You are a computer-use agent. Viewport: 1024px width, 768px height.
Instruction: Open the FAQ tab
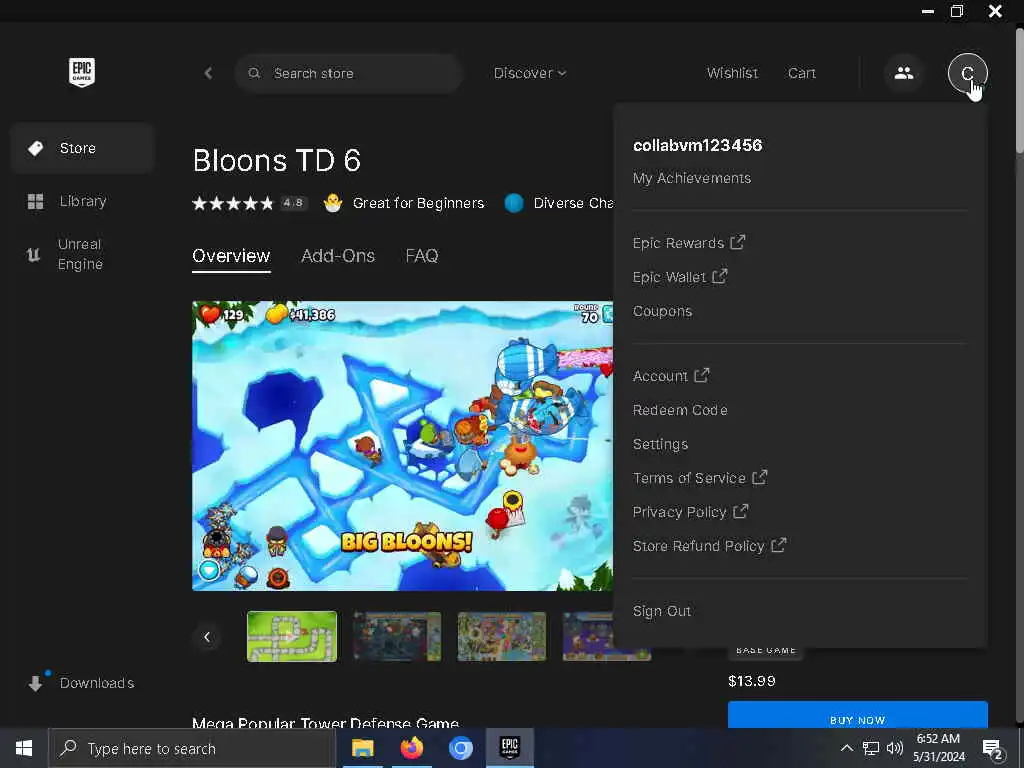(422, 255)
